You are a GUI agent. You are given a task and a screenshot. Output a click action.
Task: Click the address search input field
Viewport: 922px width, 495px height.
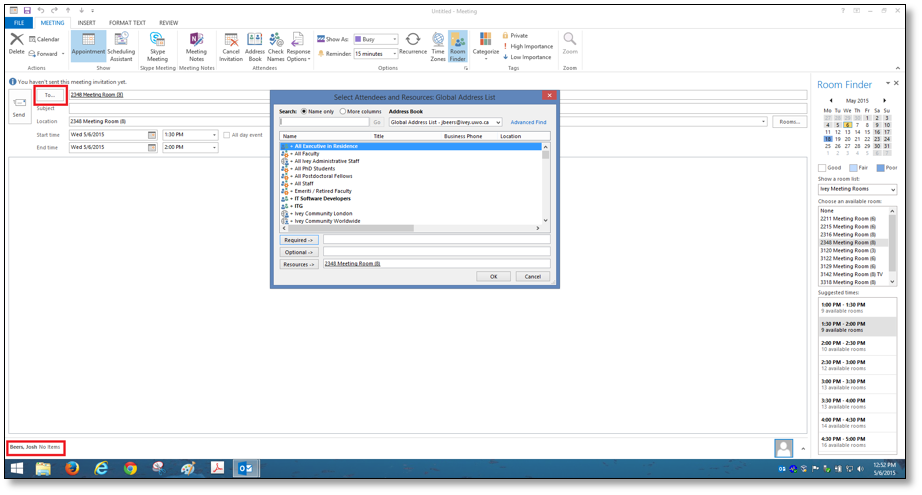[325, 122]
